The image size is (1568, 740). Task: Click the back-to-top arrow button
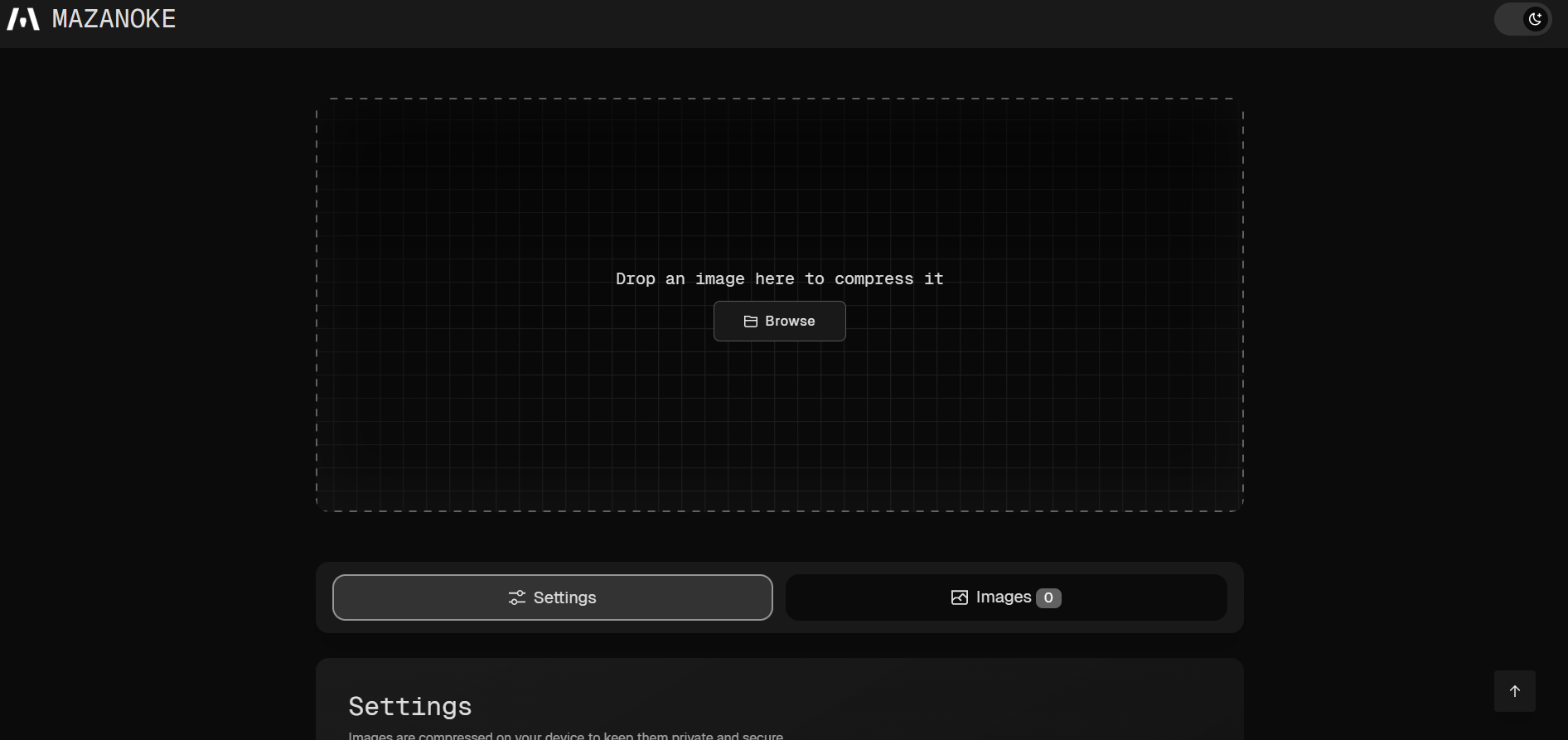click(1515, 691)
